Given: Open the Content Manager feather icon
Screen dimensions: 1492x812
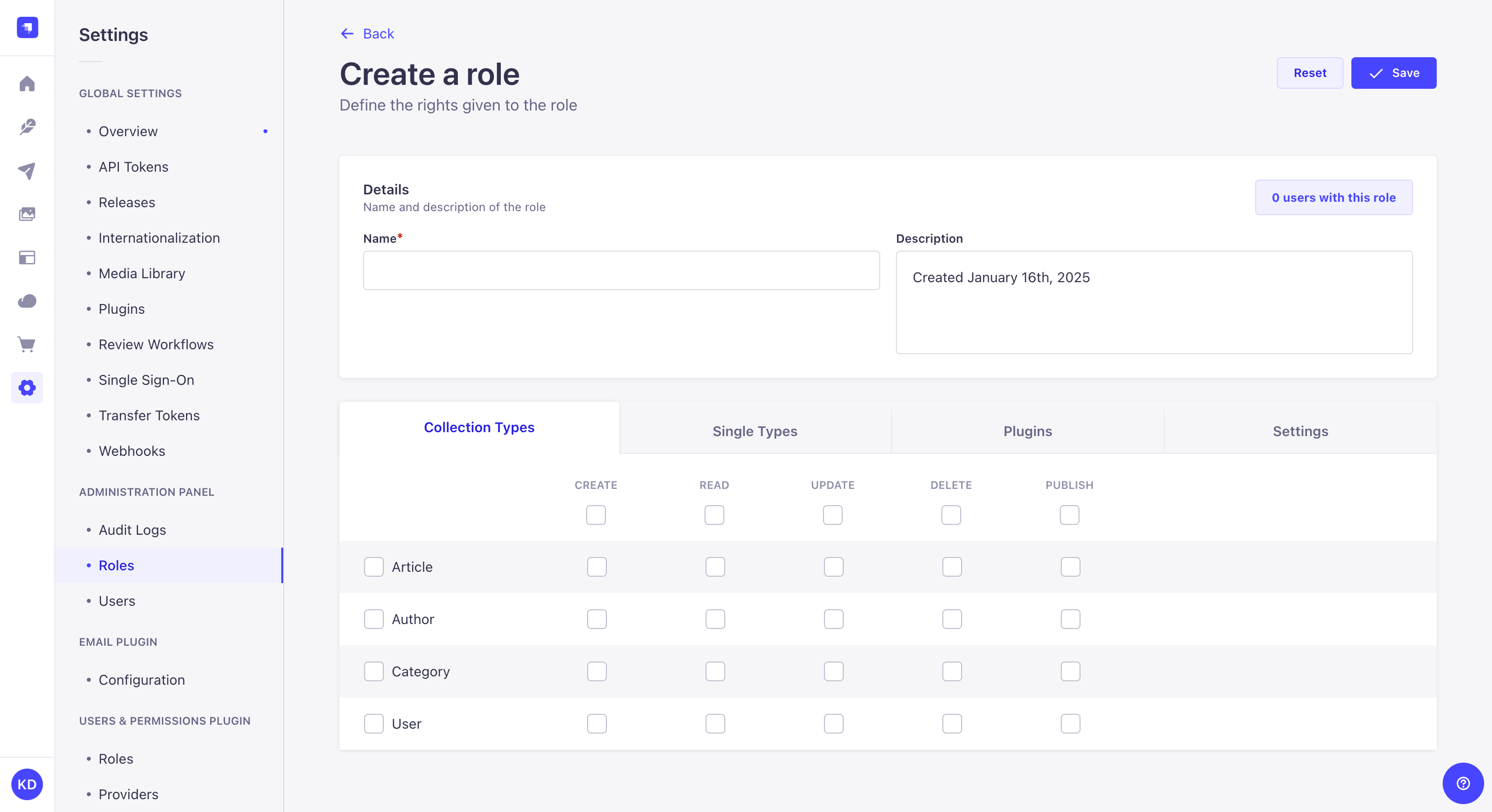Looking at the screenshot, I should tap(27, 127).
